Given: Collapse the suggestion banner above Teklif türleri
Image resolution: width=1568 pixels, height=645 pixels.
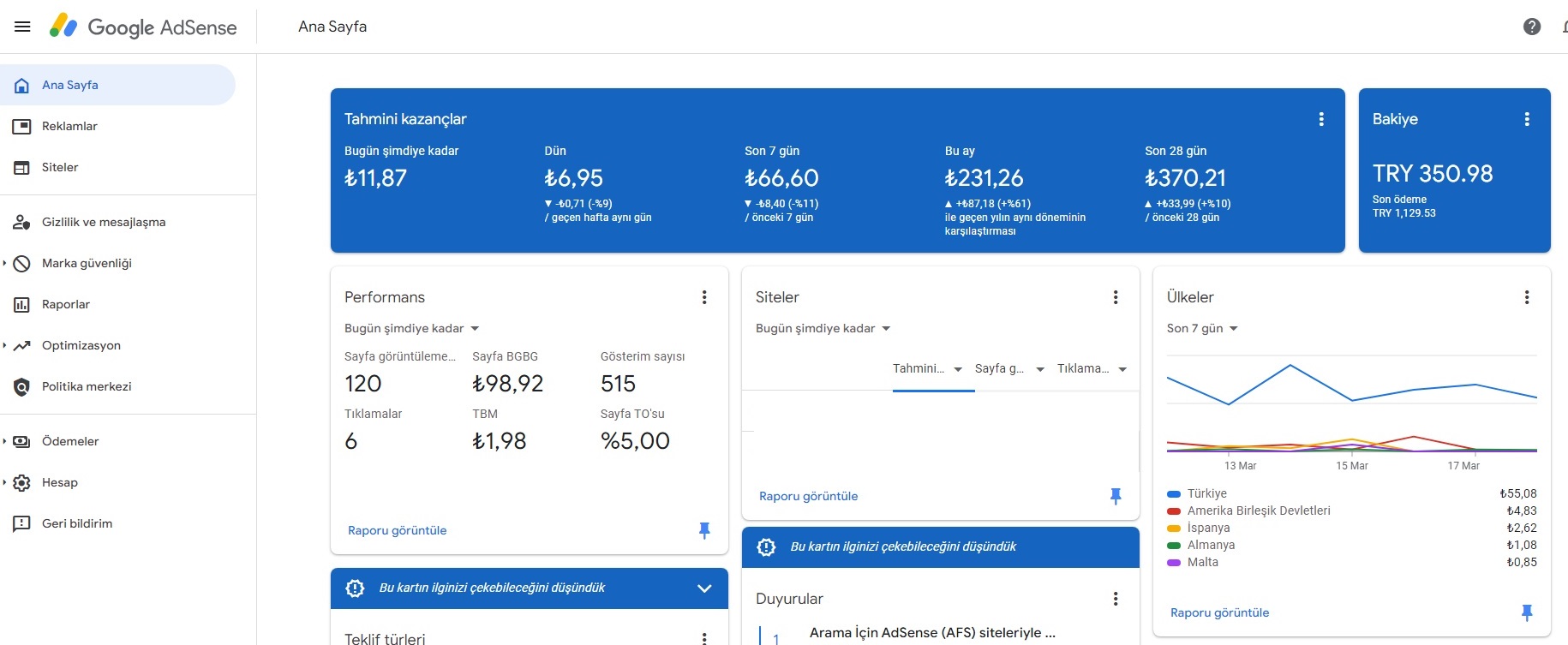Looking at the screenshot, I should coord(704,588).
